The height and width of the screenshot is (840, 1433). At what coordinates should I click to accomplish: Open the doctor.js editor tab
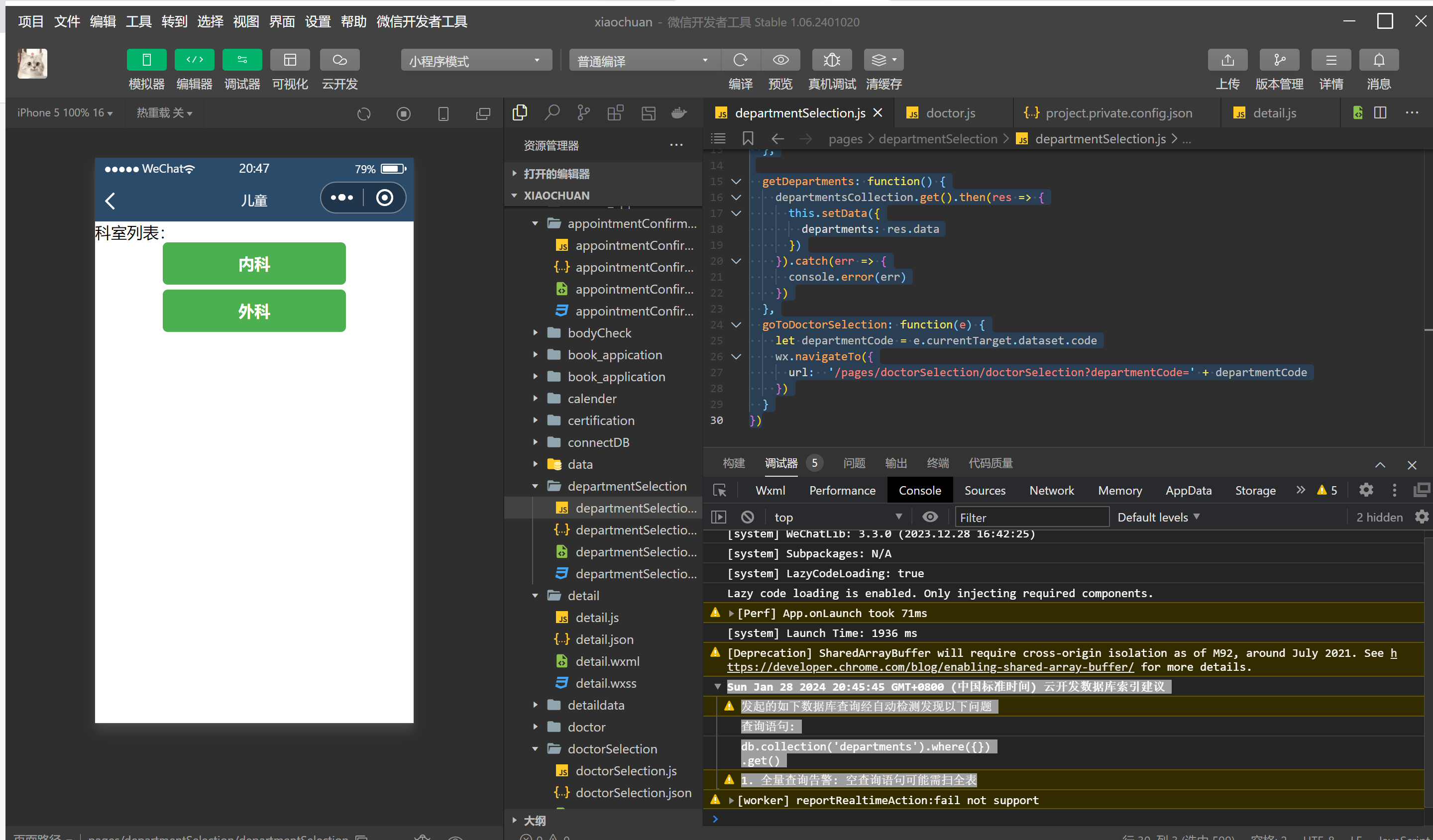950,112
